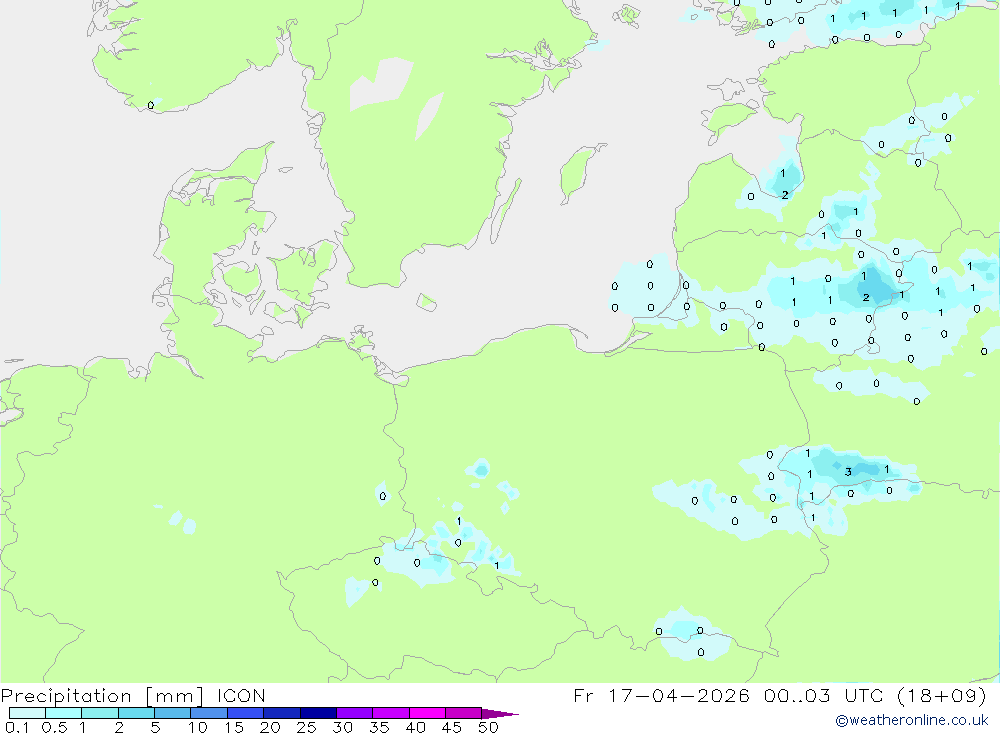The width and height of the screenshot is (1000, 733).
Task: Click the 30–35 mm legend color swatch
Action: point(355,713)
